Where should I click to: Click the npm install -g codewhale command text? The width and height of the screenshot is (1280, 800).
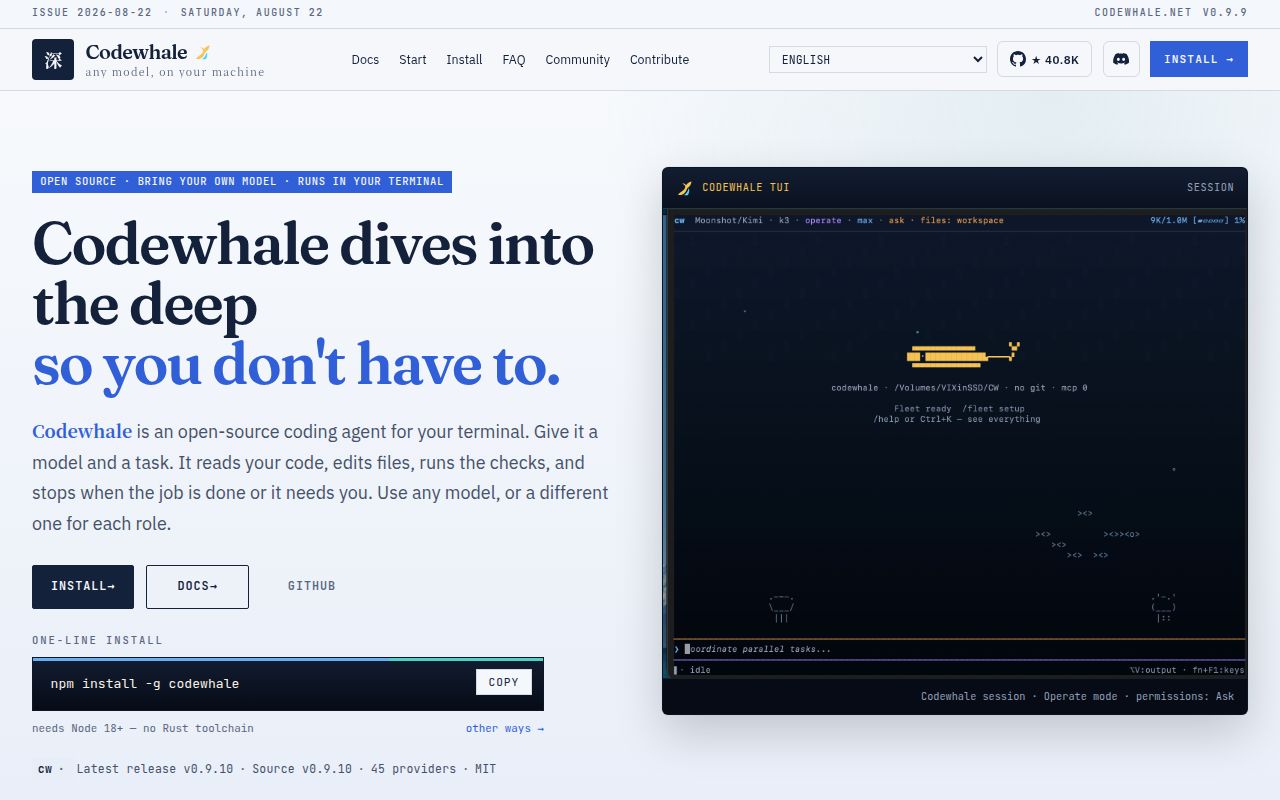click(x=145, y=684)
